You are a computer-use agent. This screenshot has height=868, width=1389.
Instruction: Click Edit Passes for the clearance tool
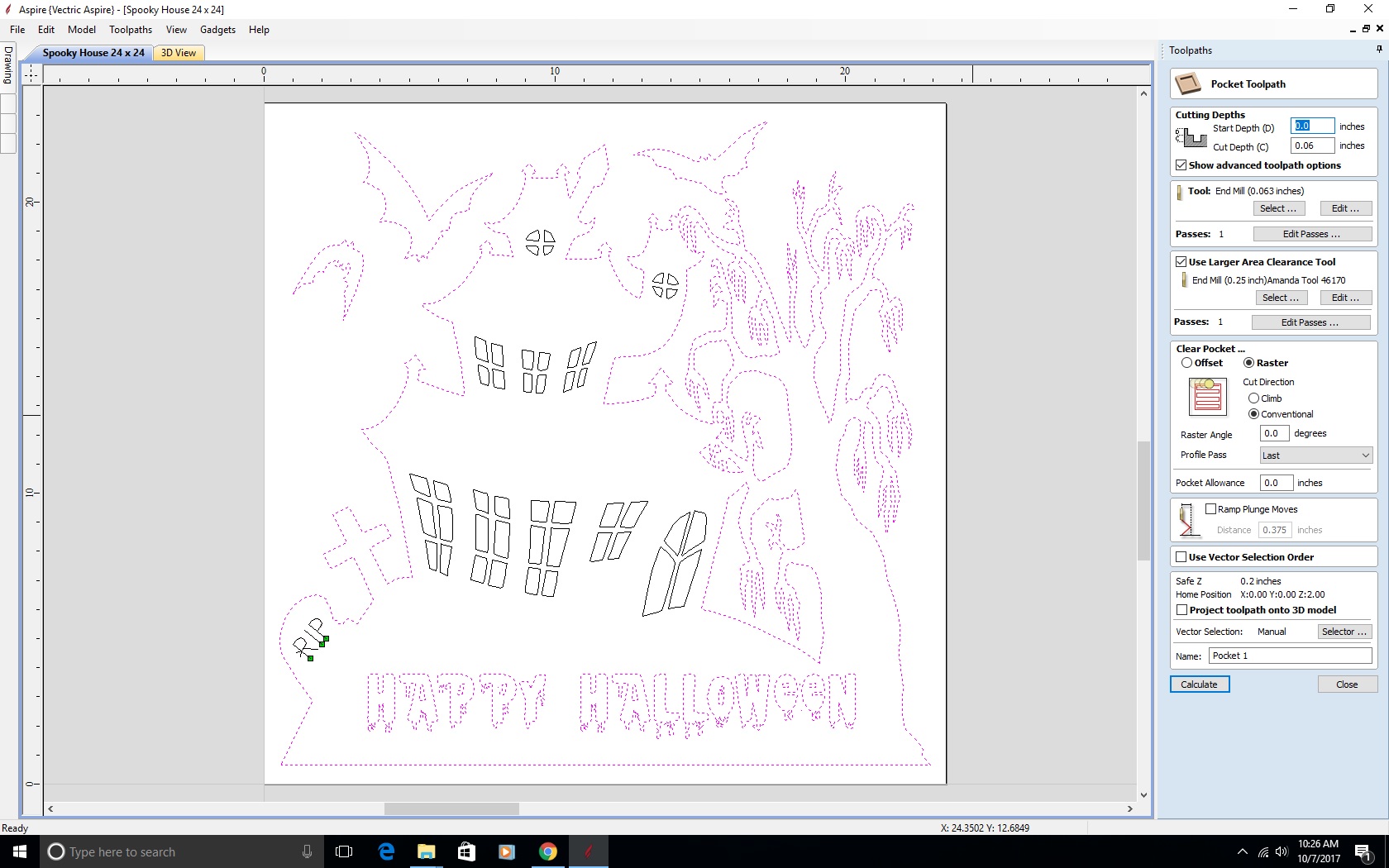(1310, 322)
